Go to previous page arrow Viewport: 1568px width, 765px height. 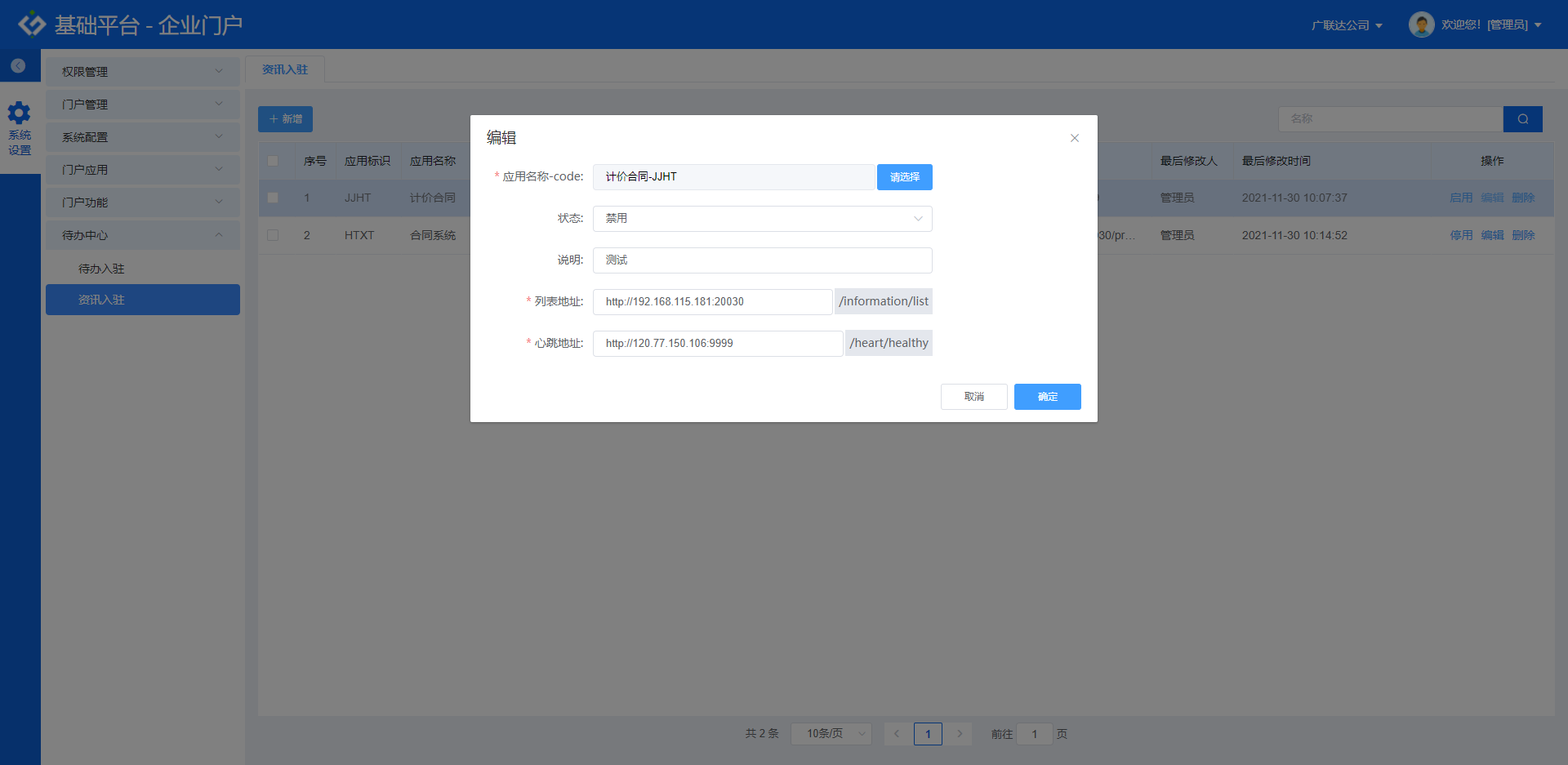[x=896, y=734]
